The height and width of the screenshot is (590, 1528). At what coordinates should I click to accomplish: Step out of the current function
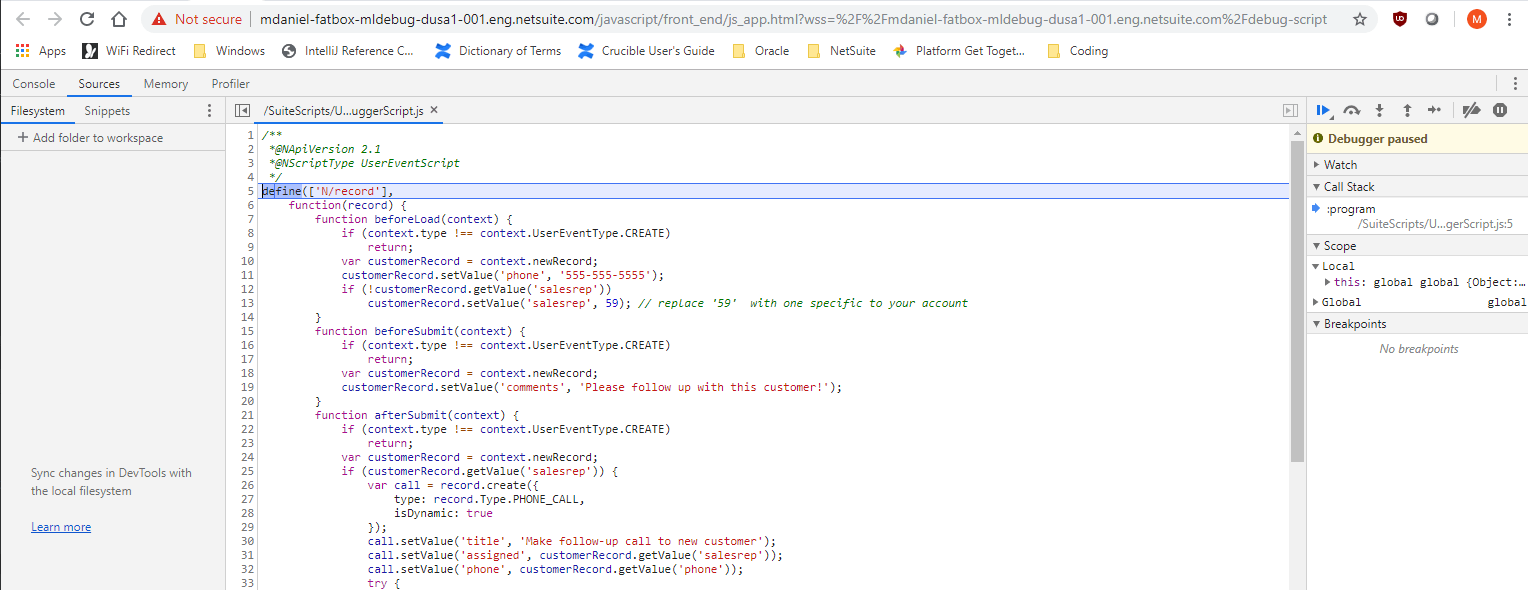point(1407,111)
